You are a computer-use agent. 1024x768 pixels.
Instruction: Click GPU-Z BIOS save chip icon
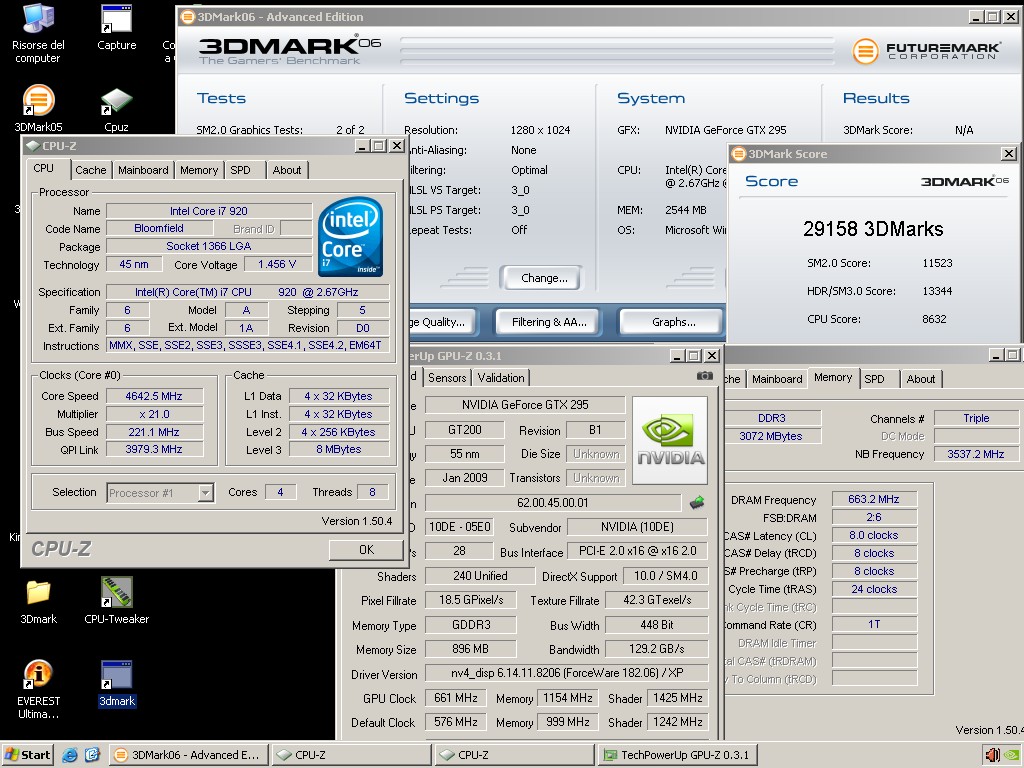pyautogui.click(x=697, y=502)
